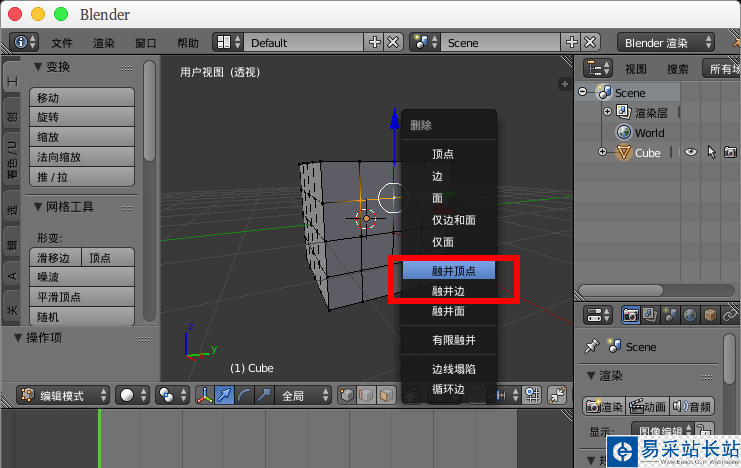
Task: Open the pivot point dropdown
Action: pos(172,395)
